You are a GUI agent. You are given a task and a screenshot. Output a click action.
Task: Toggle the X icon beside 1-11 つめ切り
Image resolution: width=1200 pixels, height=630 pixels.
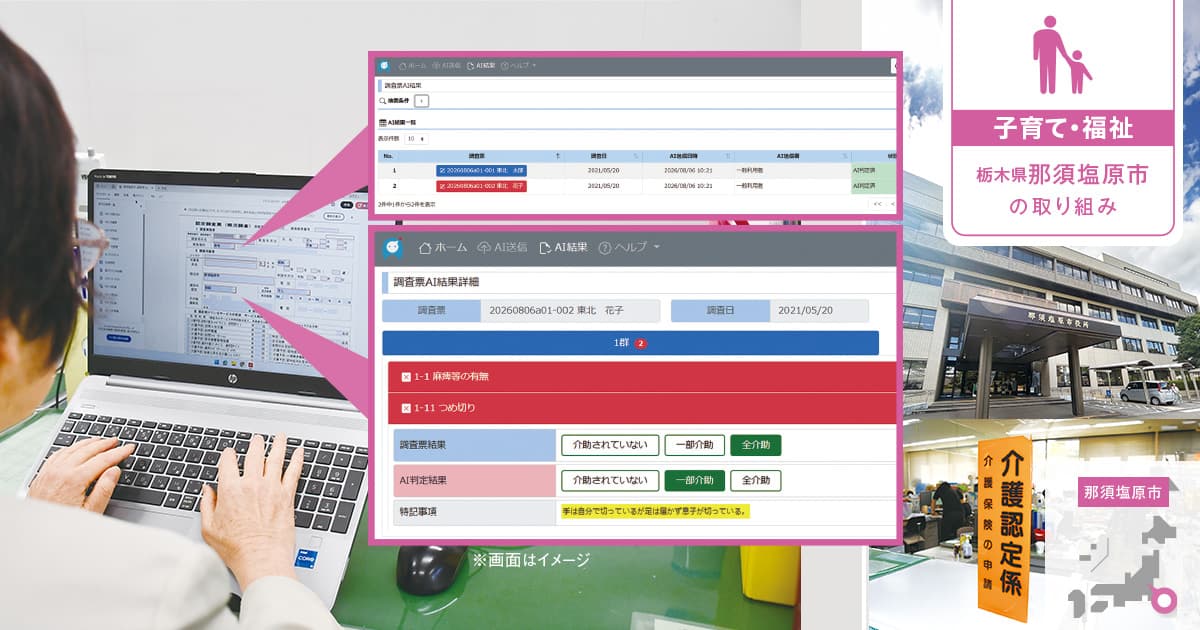(x=406, y=408)
